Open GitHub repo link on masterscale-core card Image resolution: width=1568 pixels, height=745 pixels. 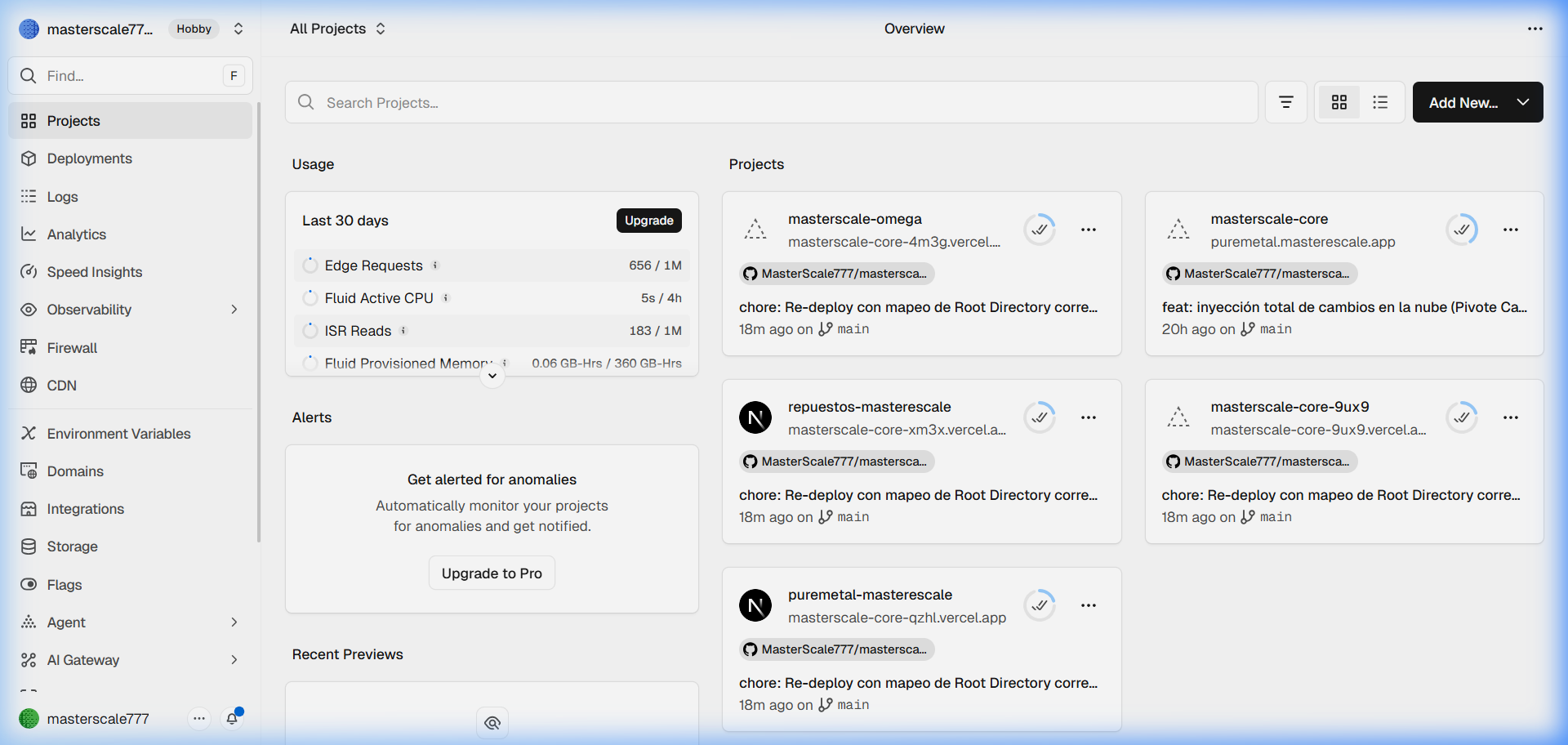click(1259, 274)
